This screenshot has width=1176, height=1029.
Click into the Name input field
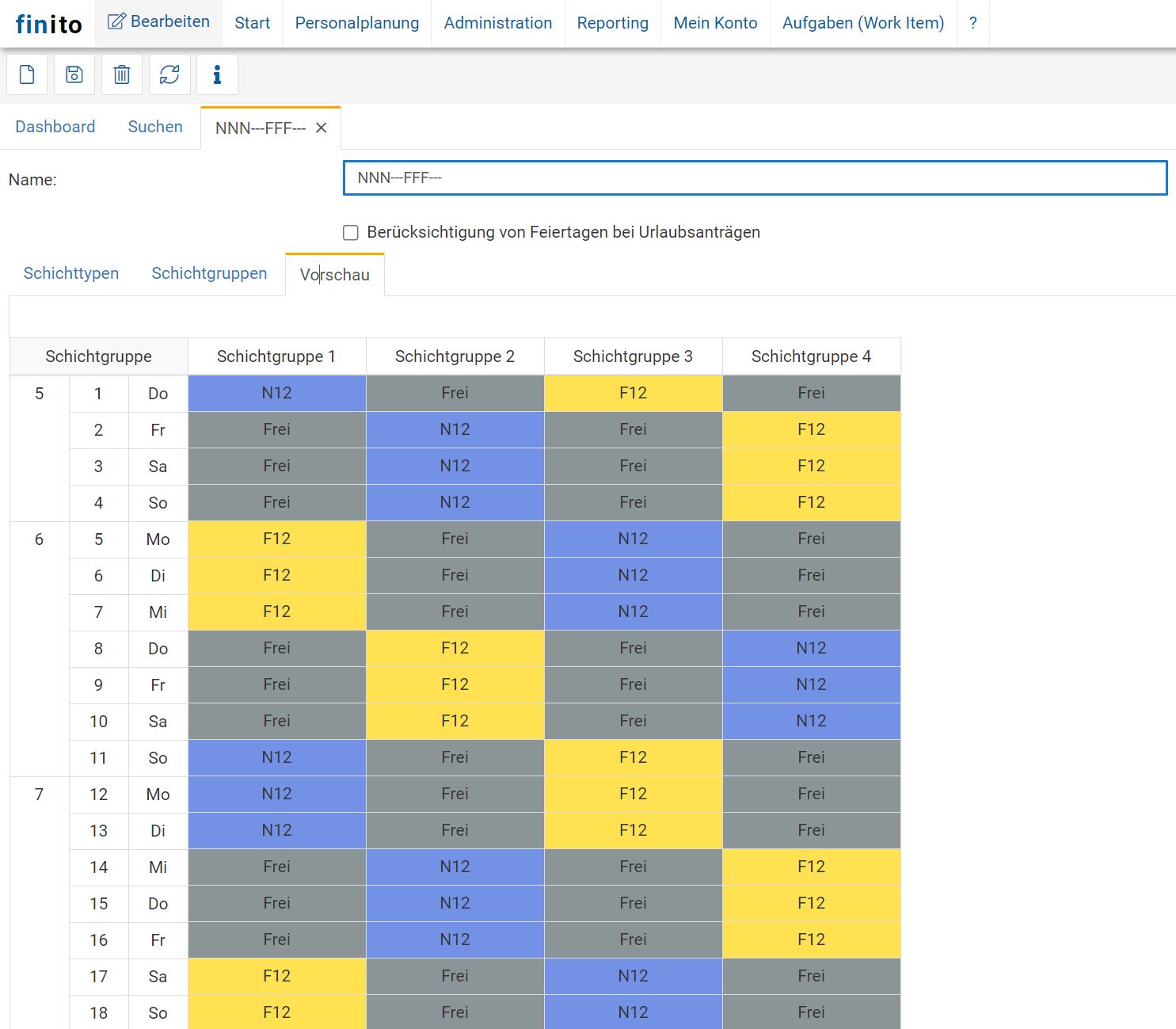click(x=755, y=177)
